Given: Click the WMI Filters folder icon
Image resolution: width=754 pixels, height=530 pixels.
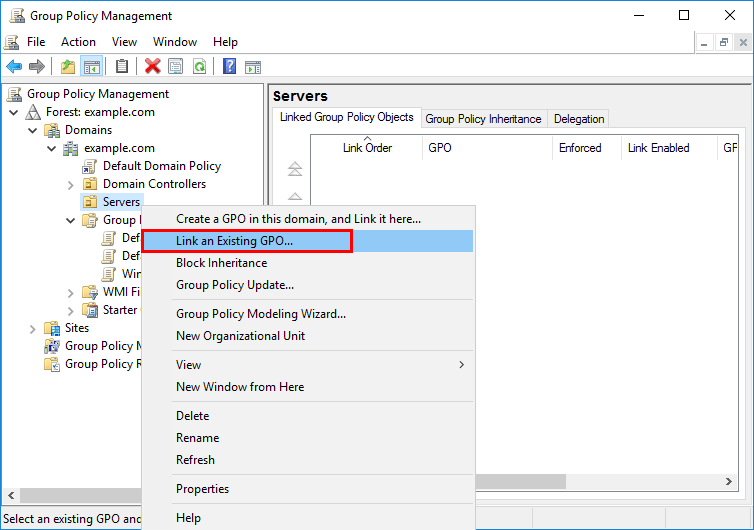Looking at the screenshot, I should (90, 292).
